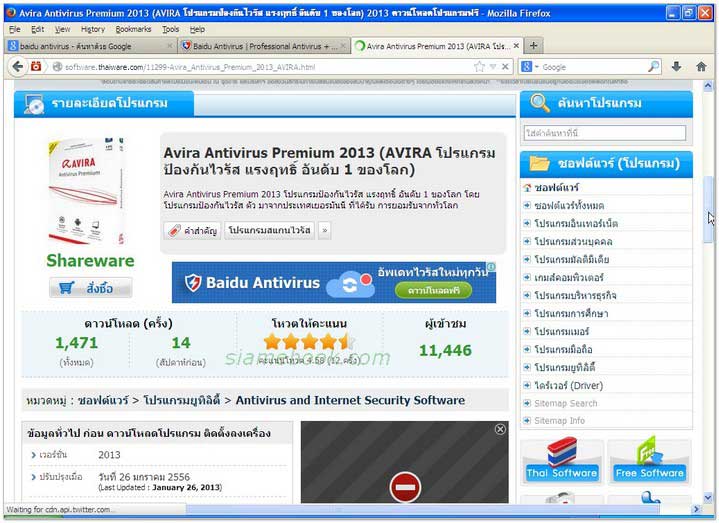Click green ดาวน์โหลดฟรี button in Baidu banner
This screenshot has height=523, width=719.
click(433, 290)
